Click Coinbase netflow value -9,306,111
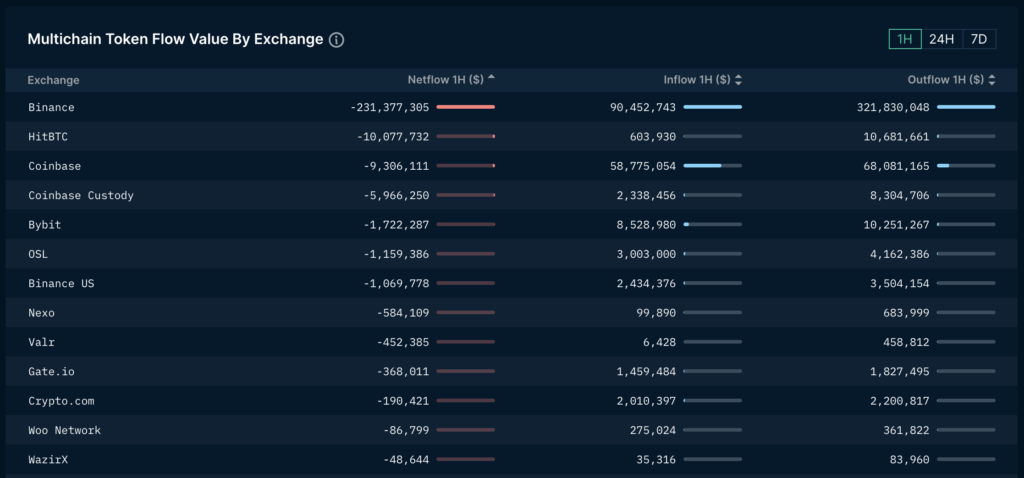This screenshot has height=478, width=1024. [396, 166]
